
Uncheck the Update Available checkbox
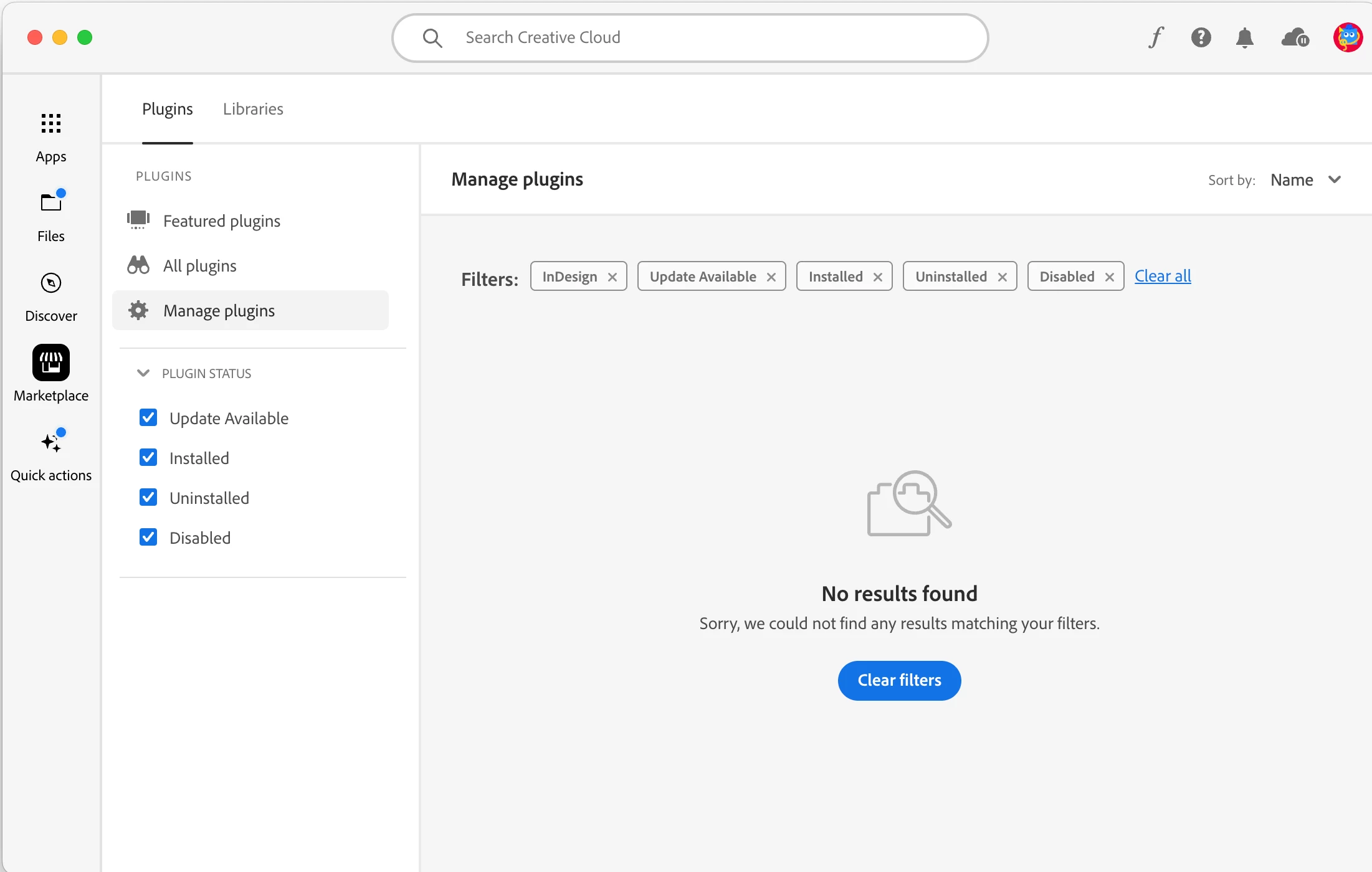(148, 417)
